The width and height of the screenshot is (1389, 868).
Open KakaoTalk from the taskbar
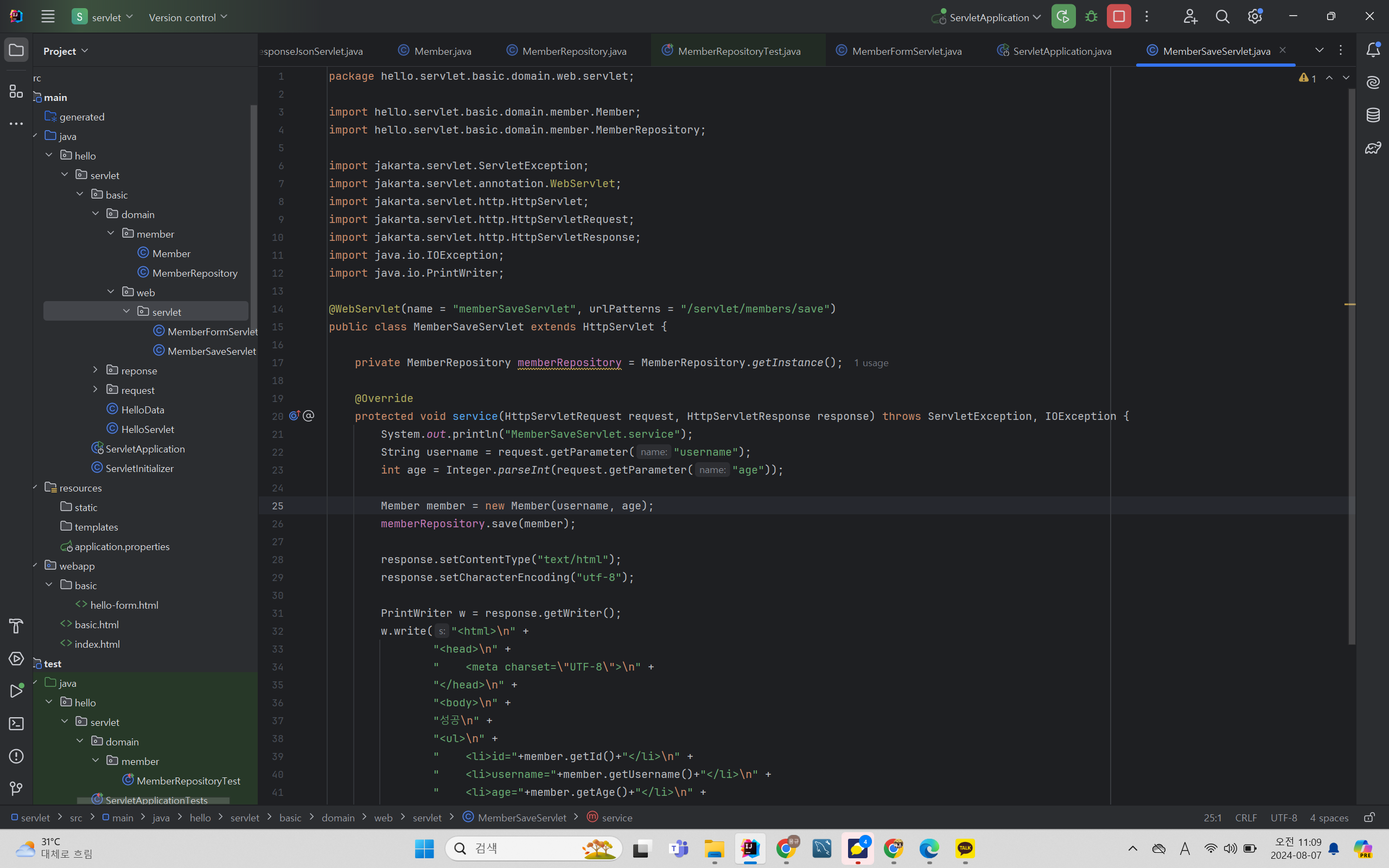pos(965,848)
